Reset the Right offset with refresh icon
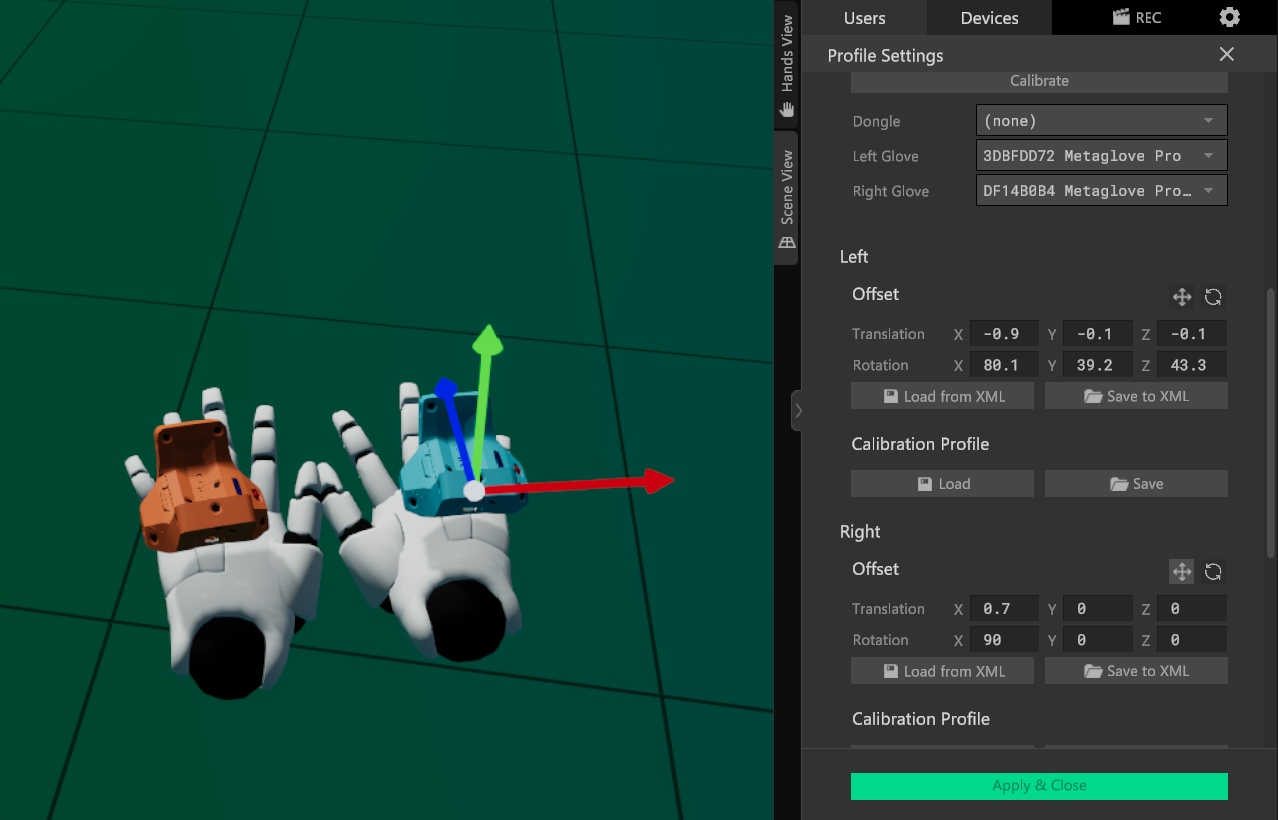The height and width of the screenshot is (820, 1278). point(1213,572)
